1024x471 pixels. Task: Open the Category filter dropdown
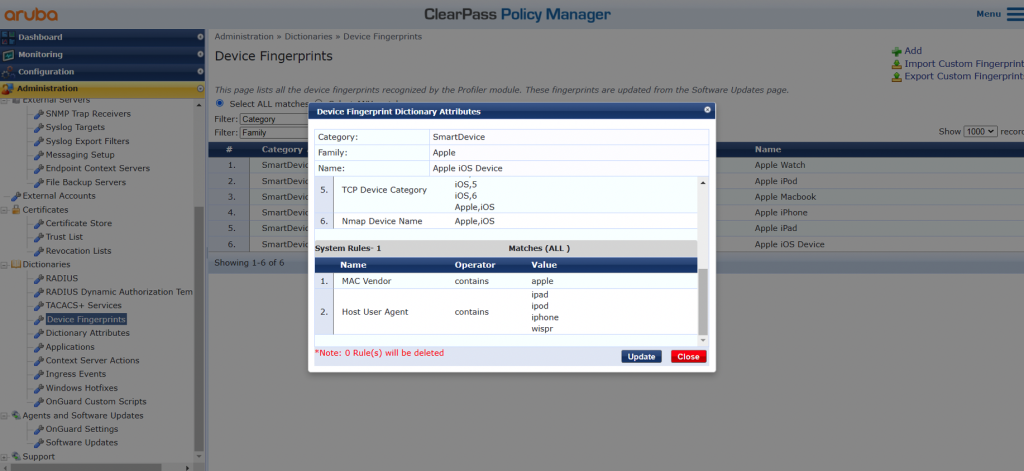pyautogui.click(x=274, y=120)
